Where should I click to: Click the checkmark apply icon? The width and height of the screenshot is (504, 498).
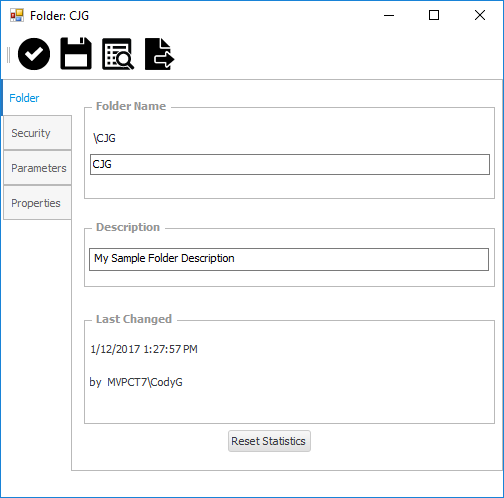click(34, 54)
